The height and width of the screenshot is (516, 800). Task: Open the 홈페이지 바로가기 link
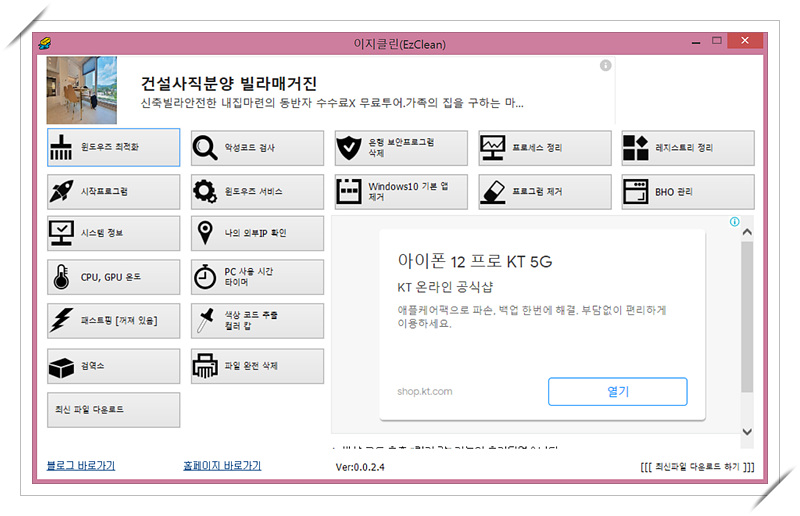click(222, 465)
